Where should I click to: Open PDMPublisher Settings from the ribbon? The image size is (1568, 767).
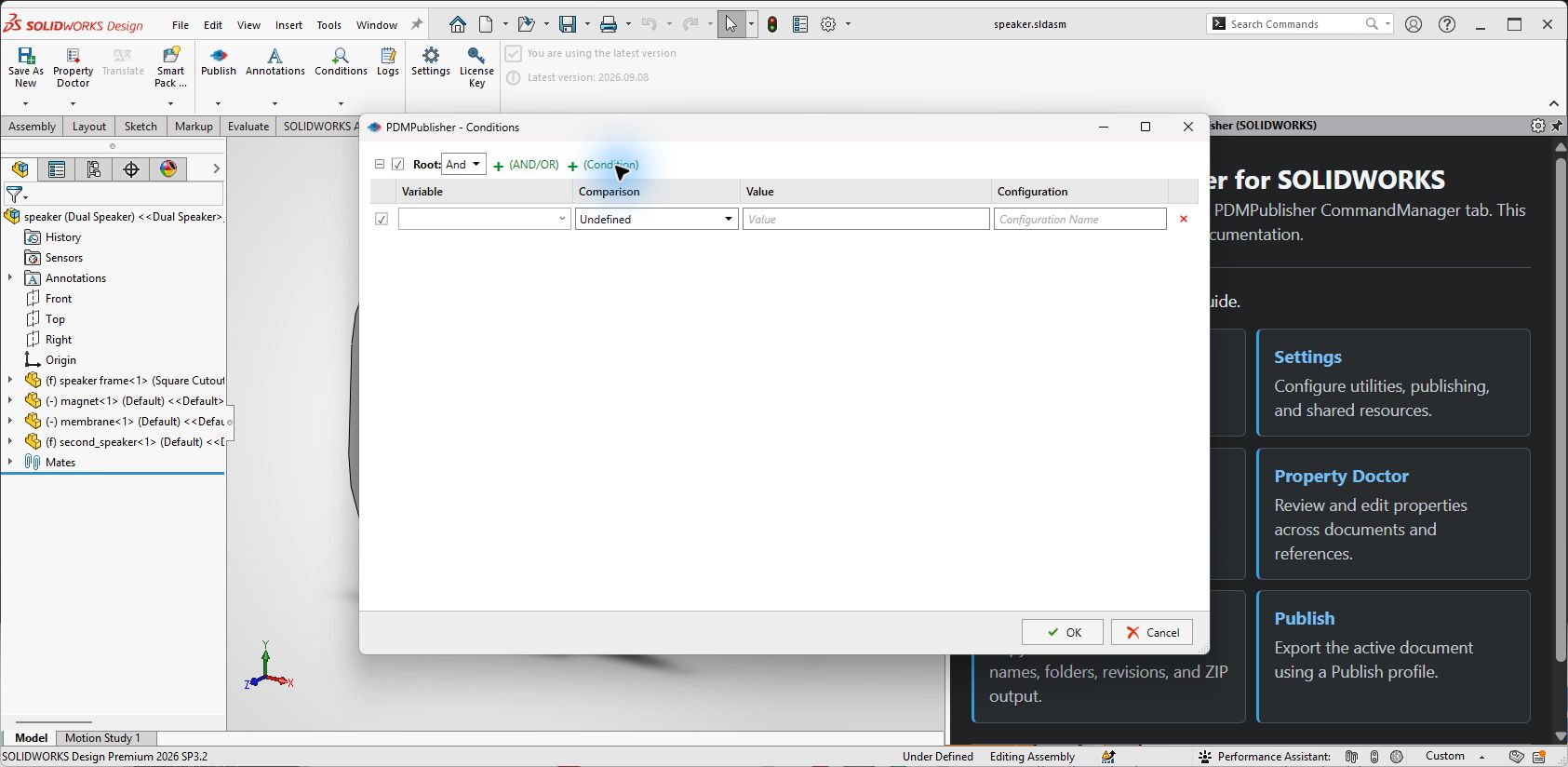431,62
